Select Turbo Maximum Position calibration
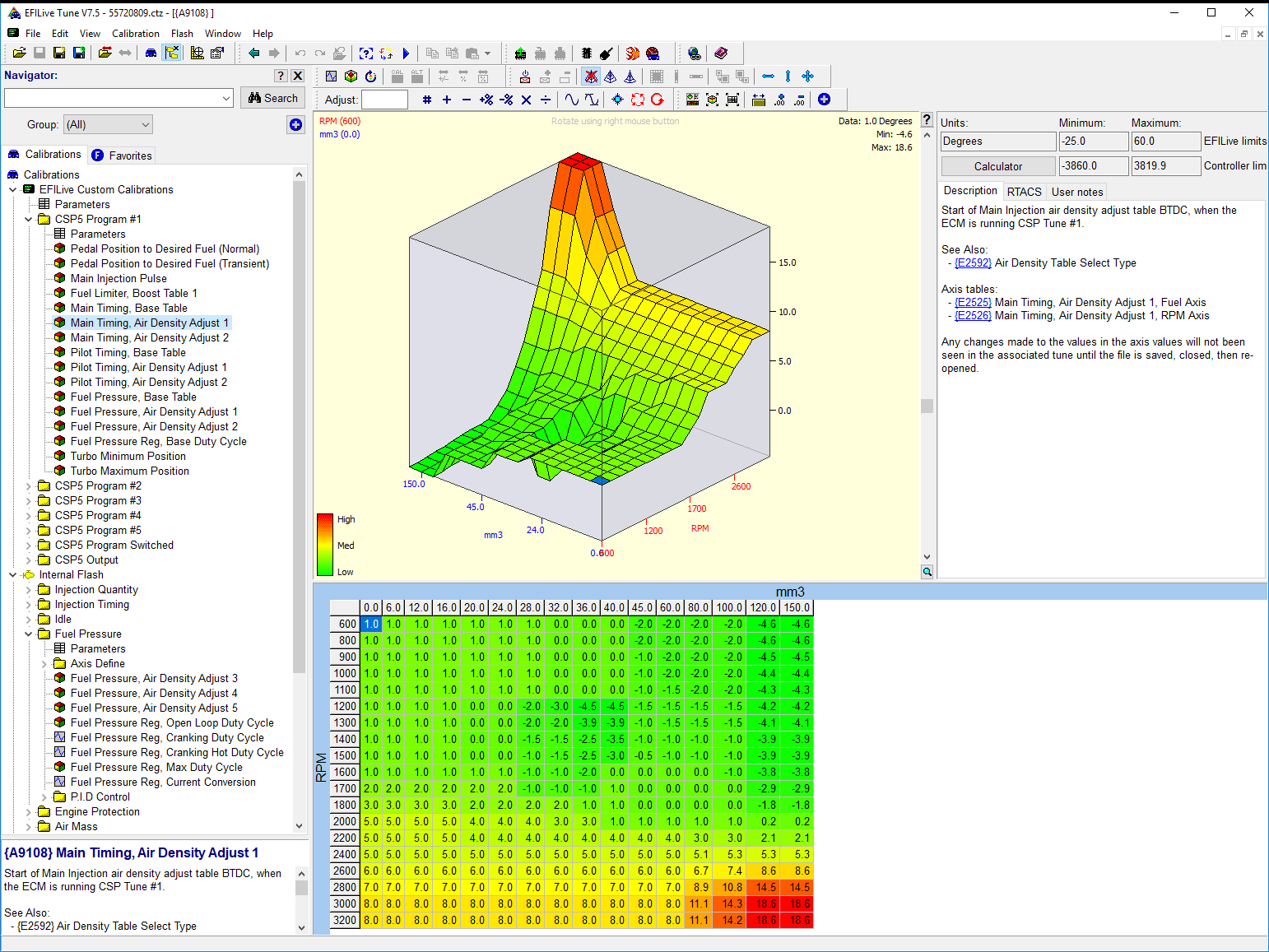Viewport: 1269px width, 952px height. coord(130,471)
